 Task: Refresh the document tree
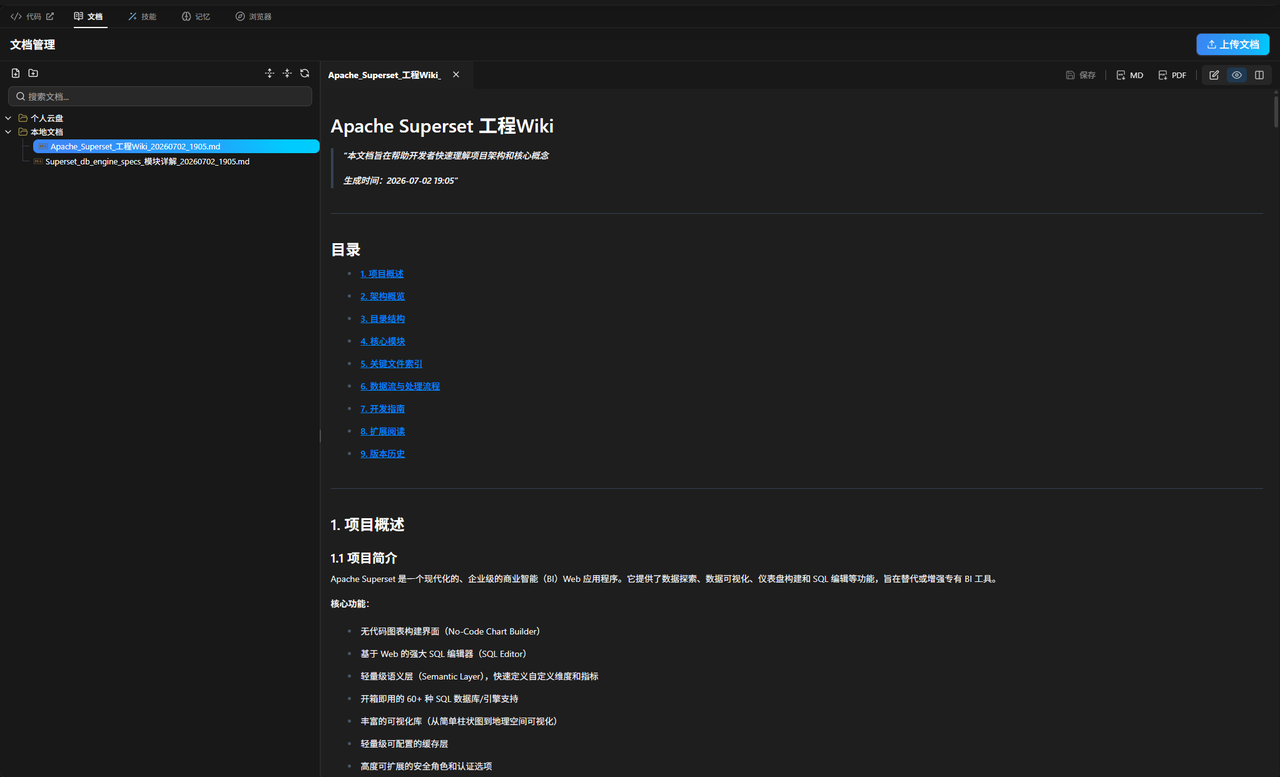[x=305, y=73]
